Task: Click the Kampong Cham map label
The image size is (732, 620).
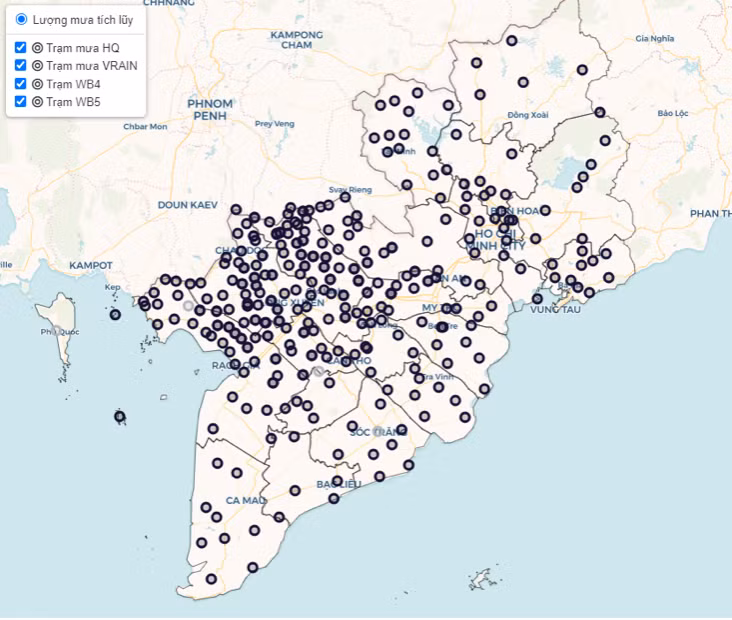Action: (297, 39)
